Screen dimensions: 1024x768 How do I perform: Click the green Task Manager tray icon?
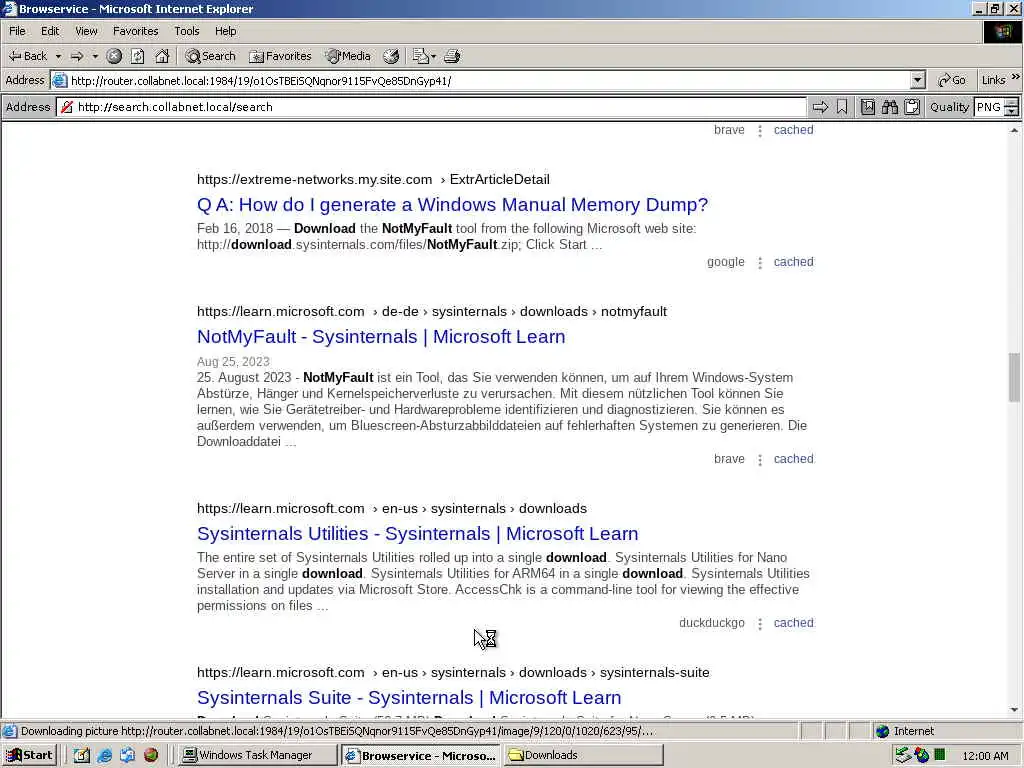click(x=939, y=755)
